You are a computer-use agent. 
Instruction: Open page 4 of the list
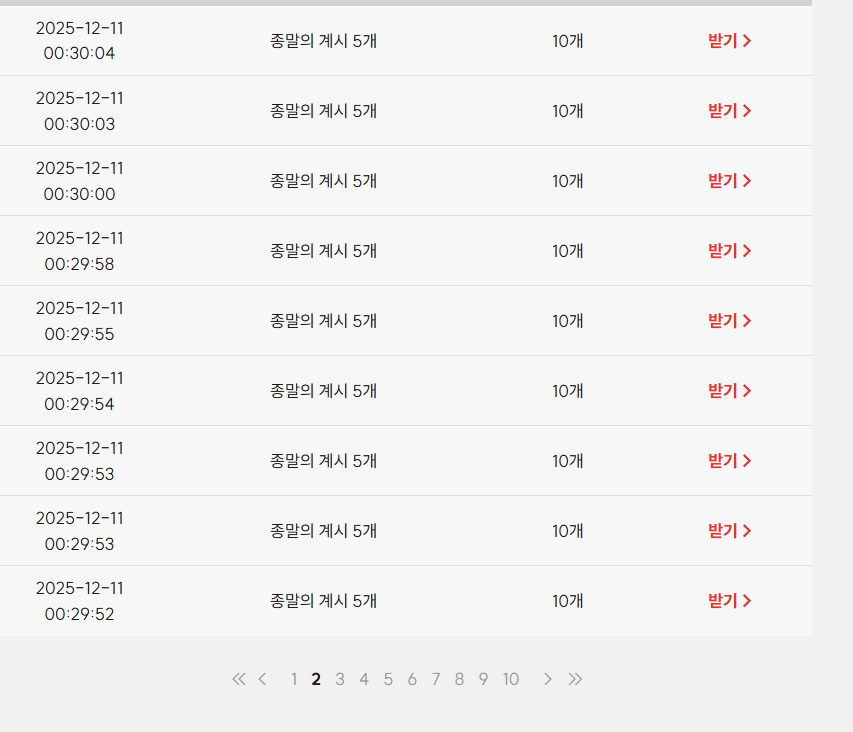[364, 679]
